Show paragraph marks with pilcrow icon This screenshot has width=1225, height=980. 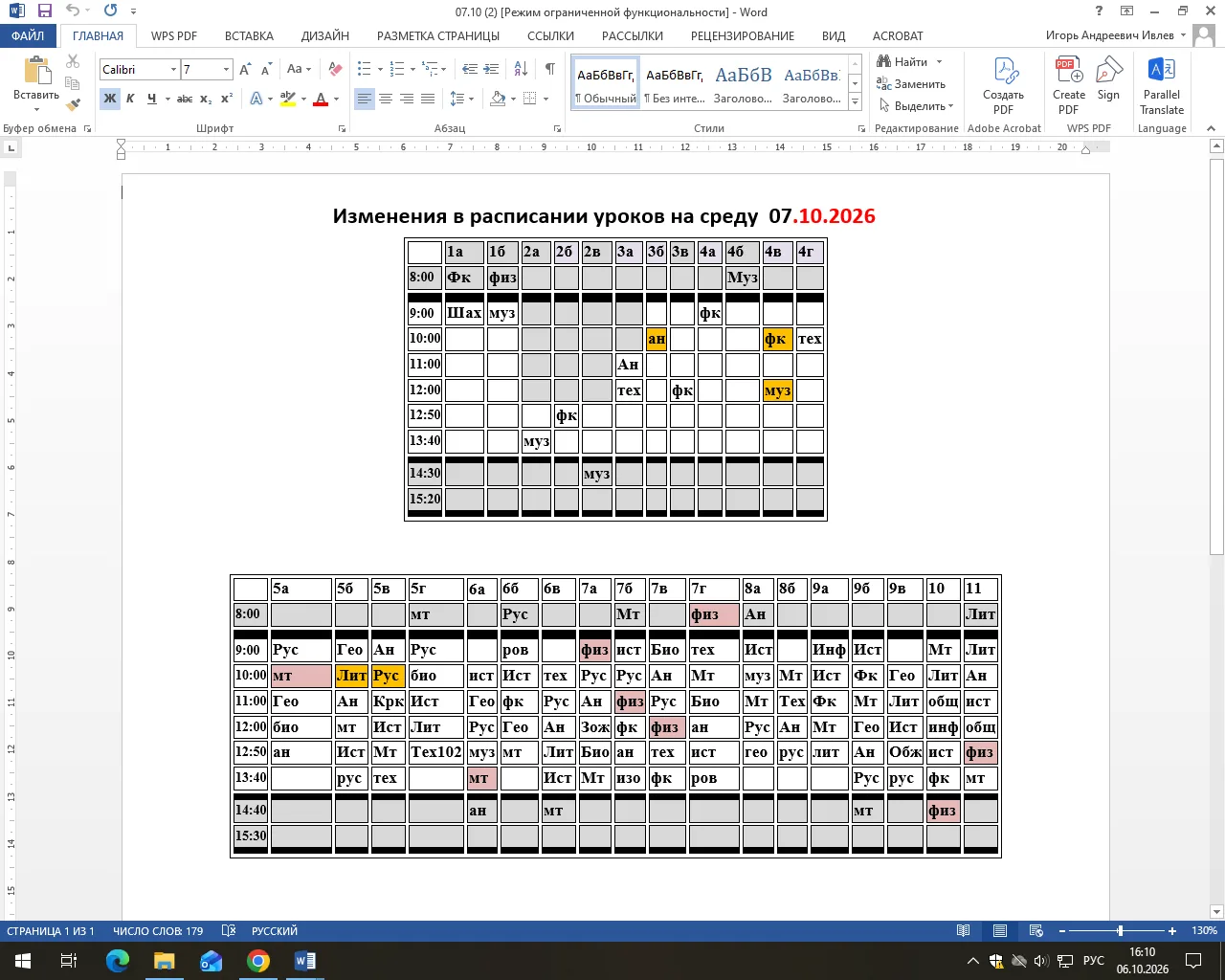(549, 69)
